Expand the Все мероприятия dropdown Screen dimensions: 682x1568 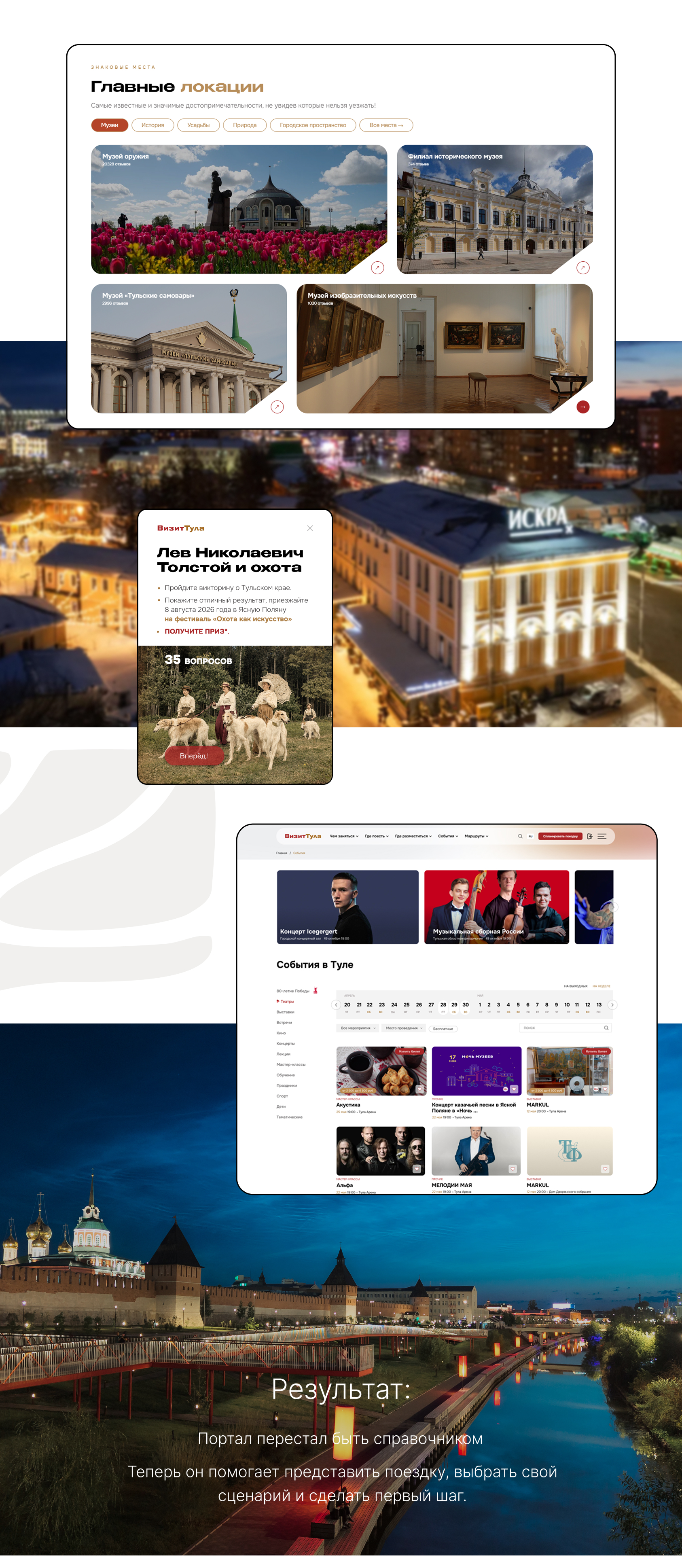(358, 1028)
